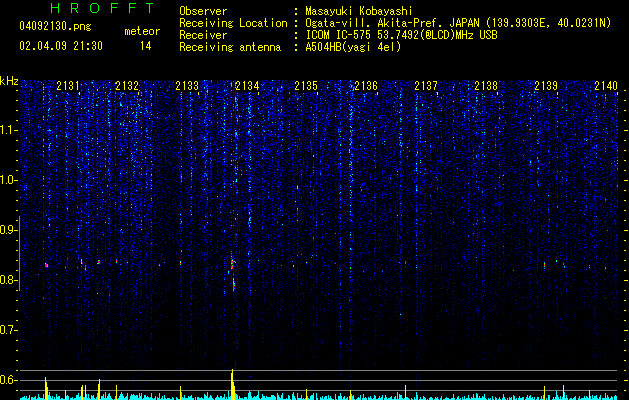
Task: Click the meteor count label
Action: (142, 31)
